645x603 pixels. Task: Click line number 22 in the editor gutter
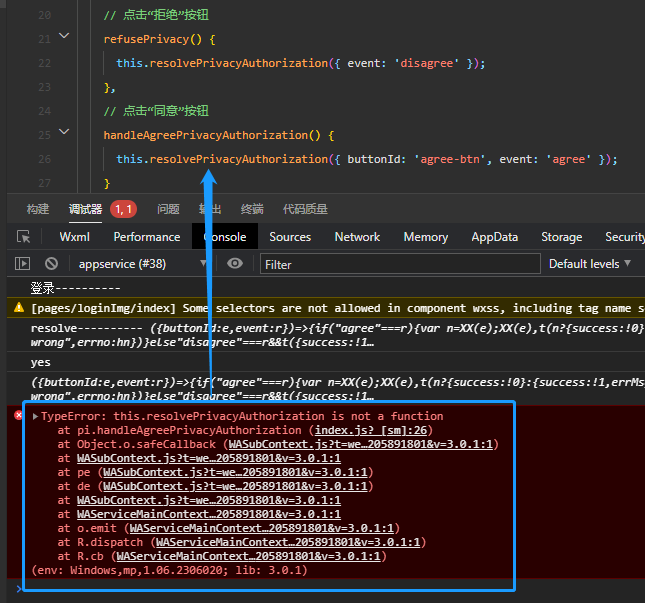point(44,63)
